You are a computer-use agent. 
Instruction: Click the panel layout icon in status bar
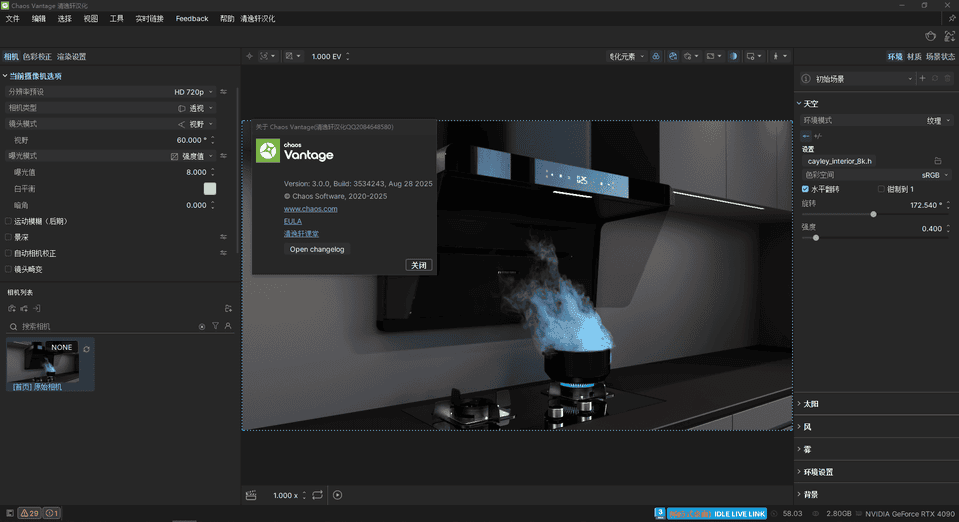[9, 513]
